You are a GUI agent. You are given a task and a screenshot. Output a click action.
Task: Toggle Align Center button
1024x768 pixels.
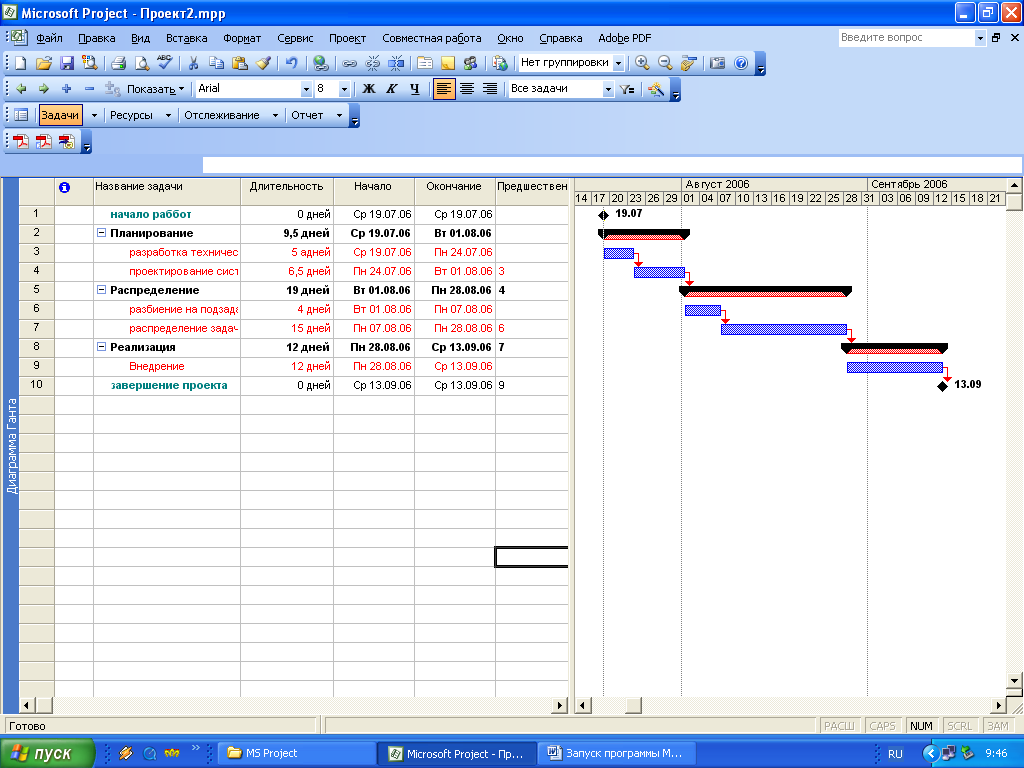467,89
